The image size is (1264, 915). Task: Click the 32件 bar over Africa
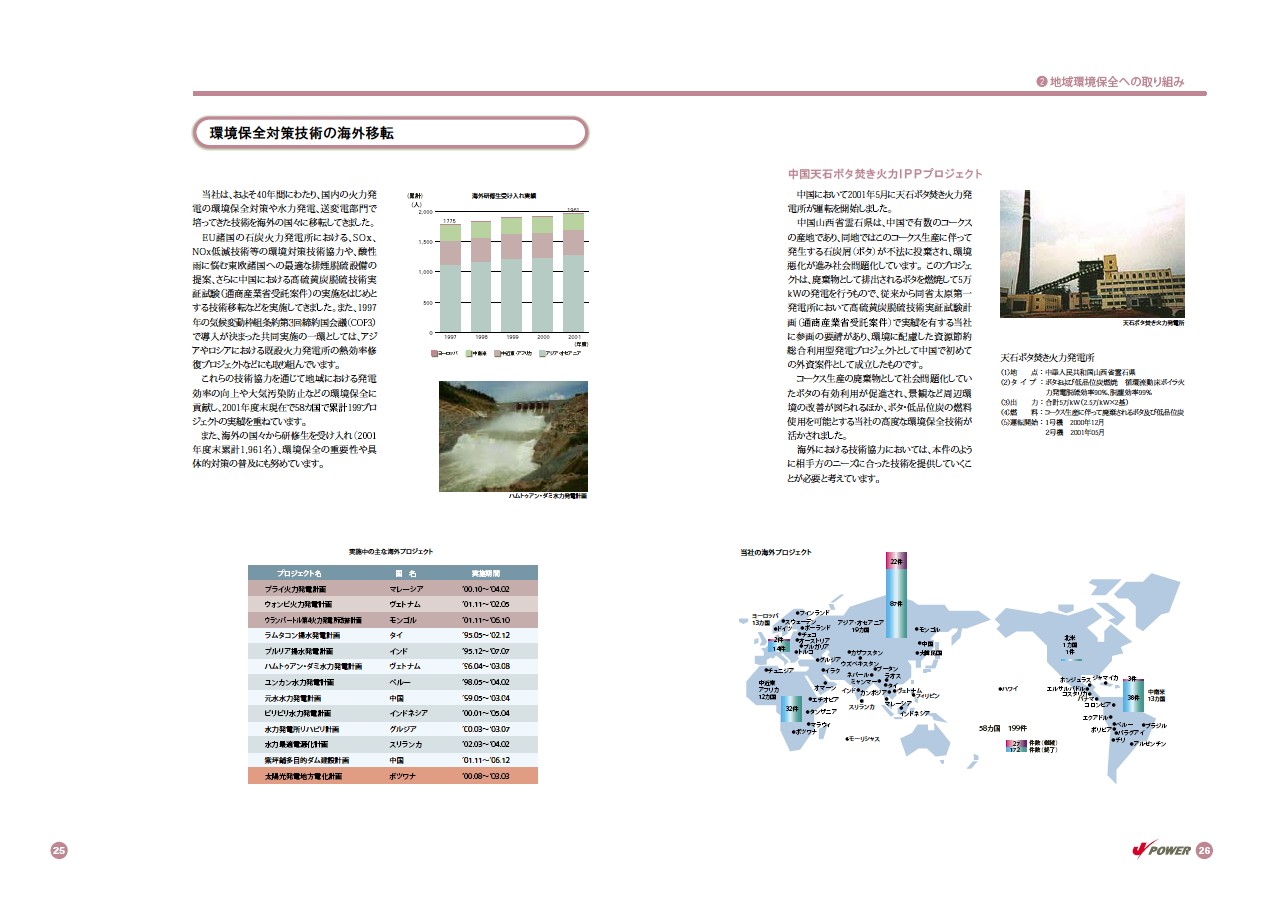(791, 708)
